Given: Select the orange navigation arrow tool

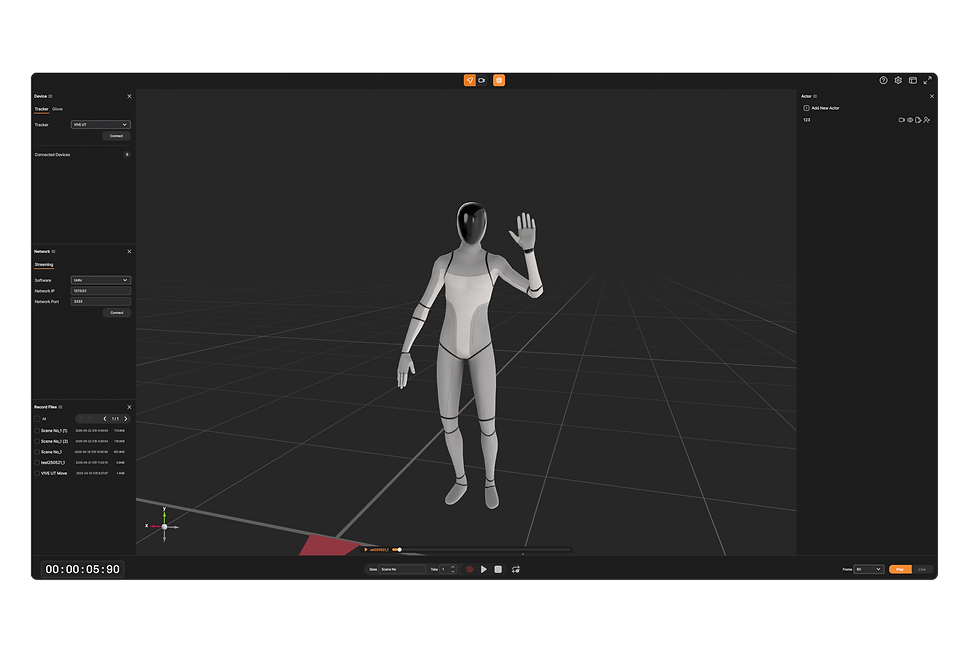Looking at the screenshot, I should [x=470, y=80].
